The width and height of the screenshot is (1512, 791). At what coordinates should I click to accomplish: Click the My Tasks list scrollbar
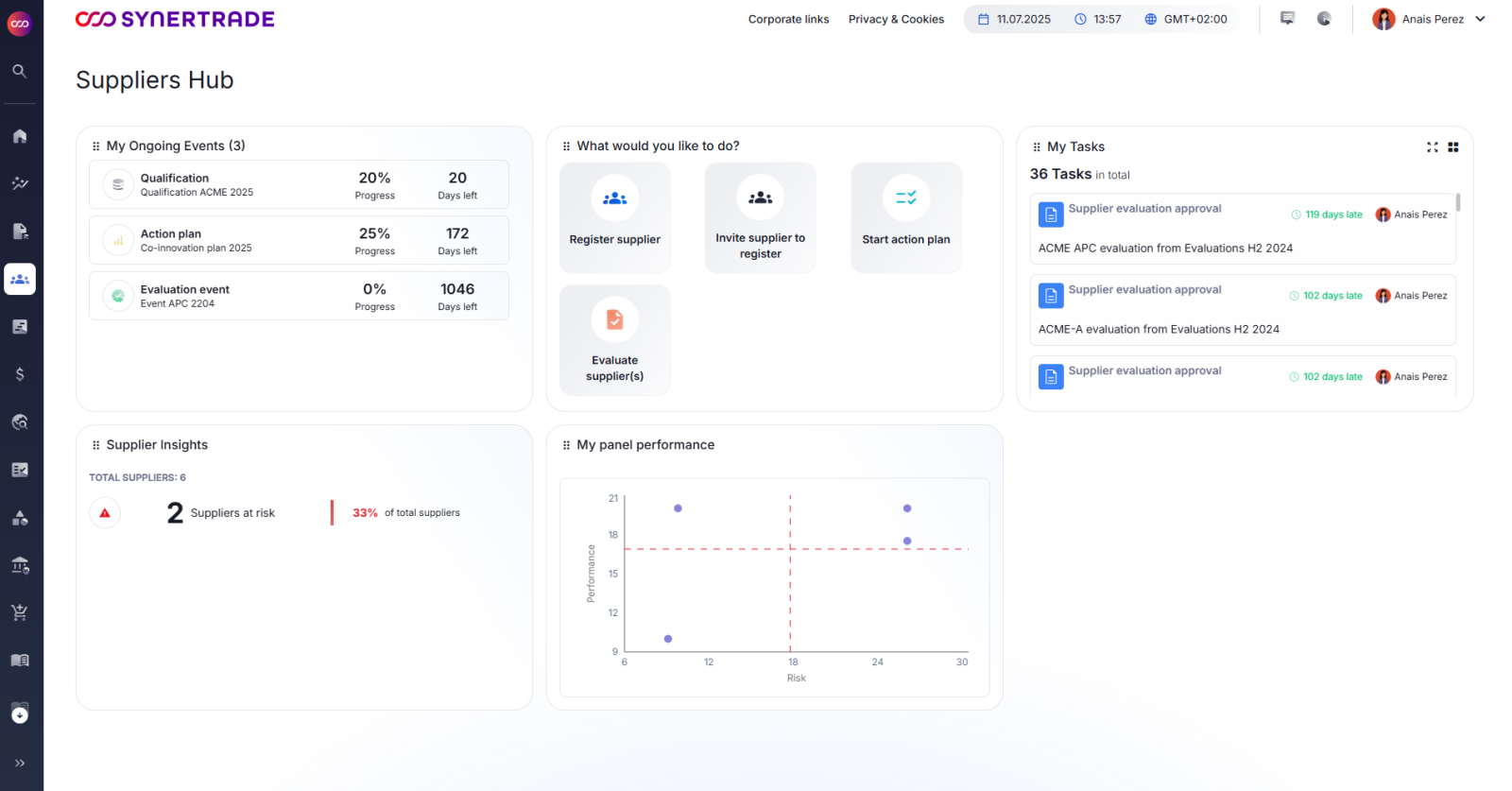(1458, 202)
